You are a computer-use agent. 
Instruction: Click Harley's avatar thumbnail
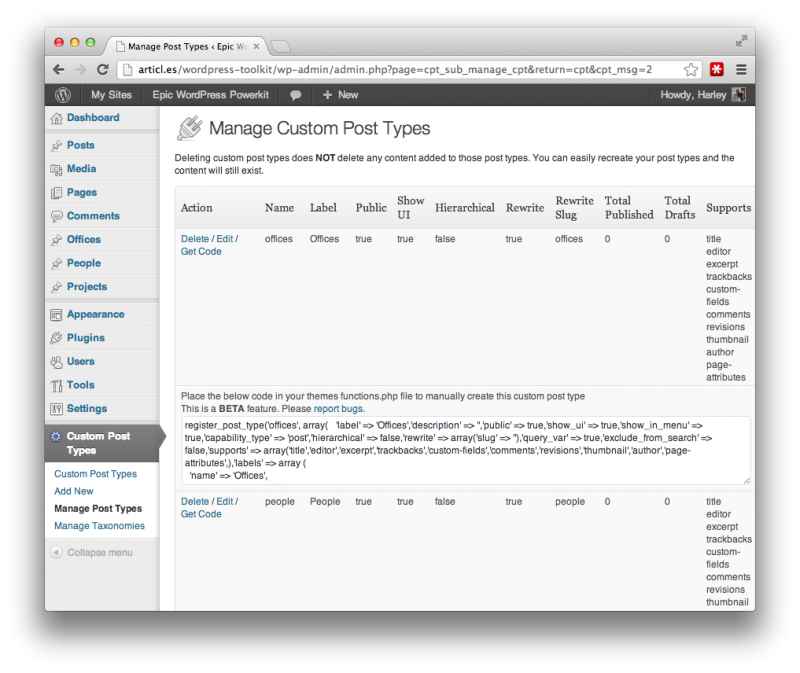(x=738, y=95)
